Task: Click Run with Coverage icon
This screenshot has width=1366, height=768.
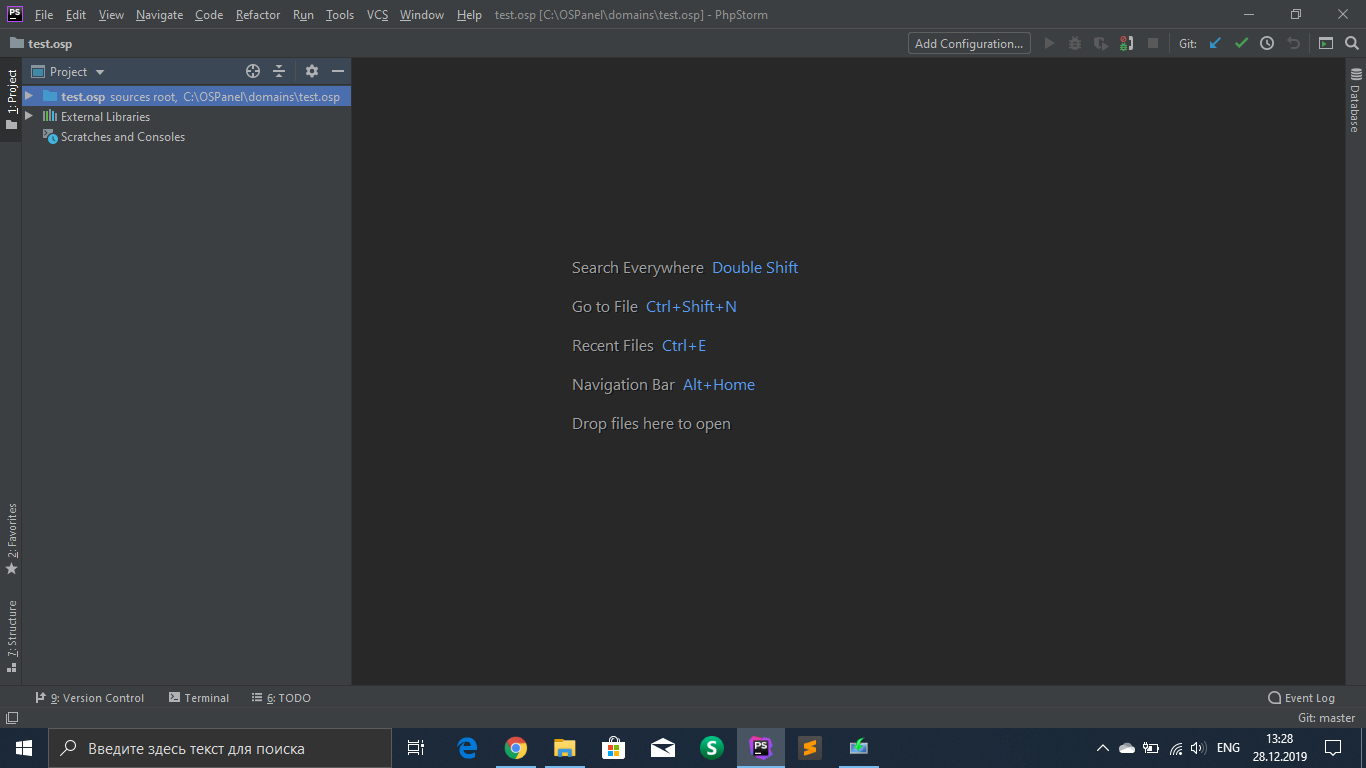Action: coord(1101,43)
